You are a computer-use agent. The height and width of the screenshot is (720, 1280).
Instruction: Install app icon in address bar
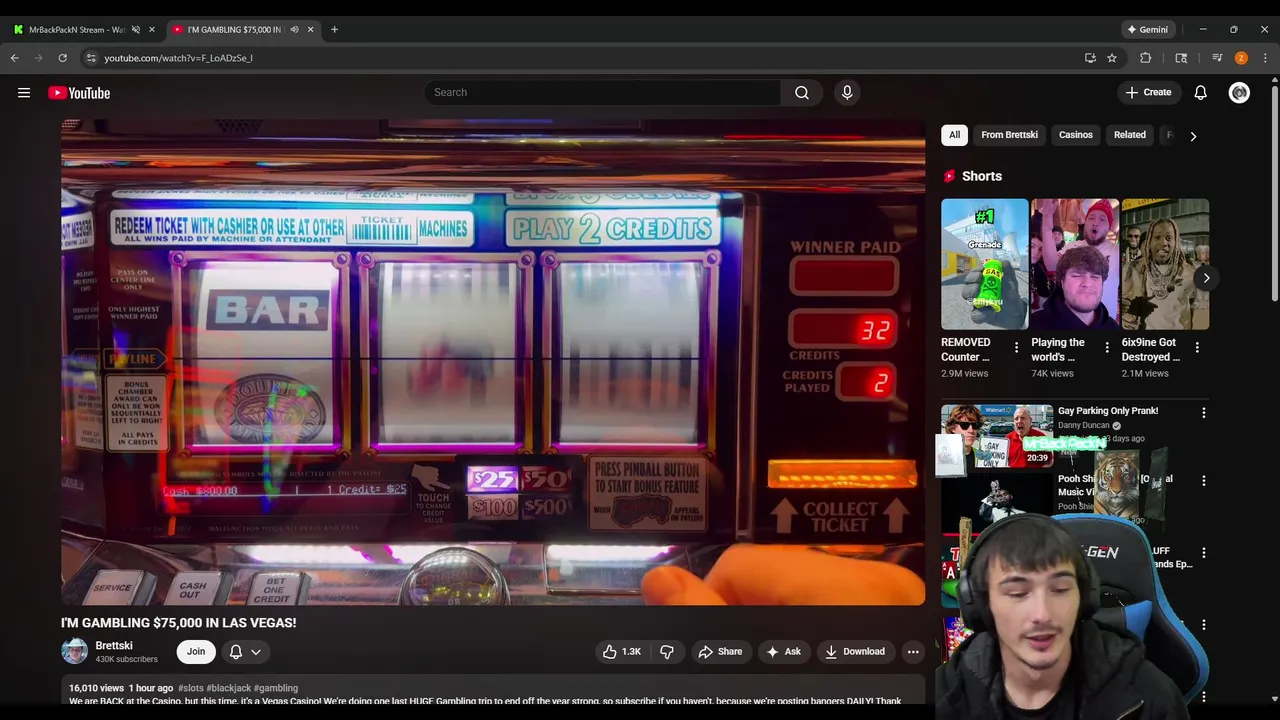1090,58
